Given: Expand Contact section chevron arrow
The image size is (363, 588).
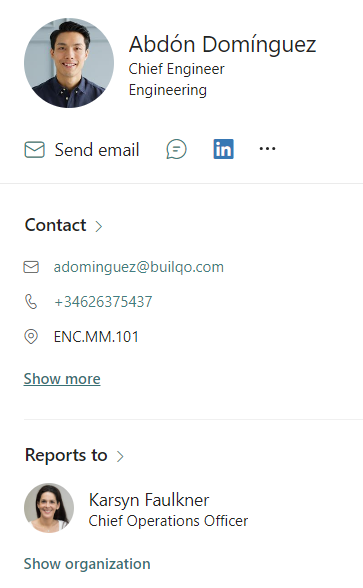Looking at the screenshot, I should pos(99,226).
